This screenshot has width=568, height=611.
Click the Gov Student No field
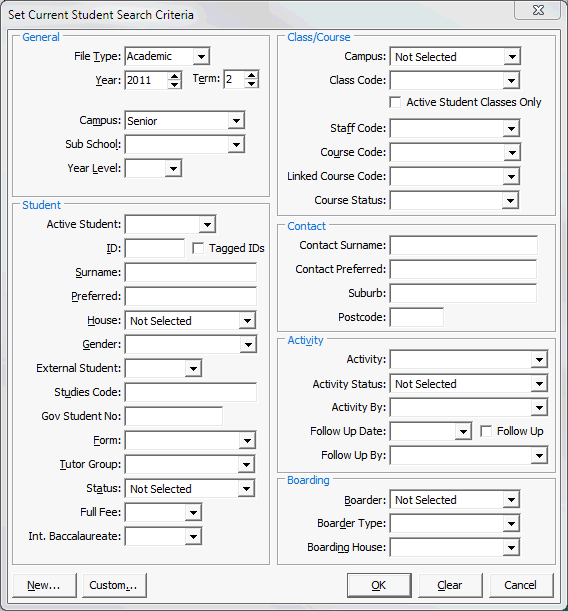point(174,417)
